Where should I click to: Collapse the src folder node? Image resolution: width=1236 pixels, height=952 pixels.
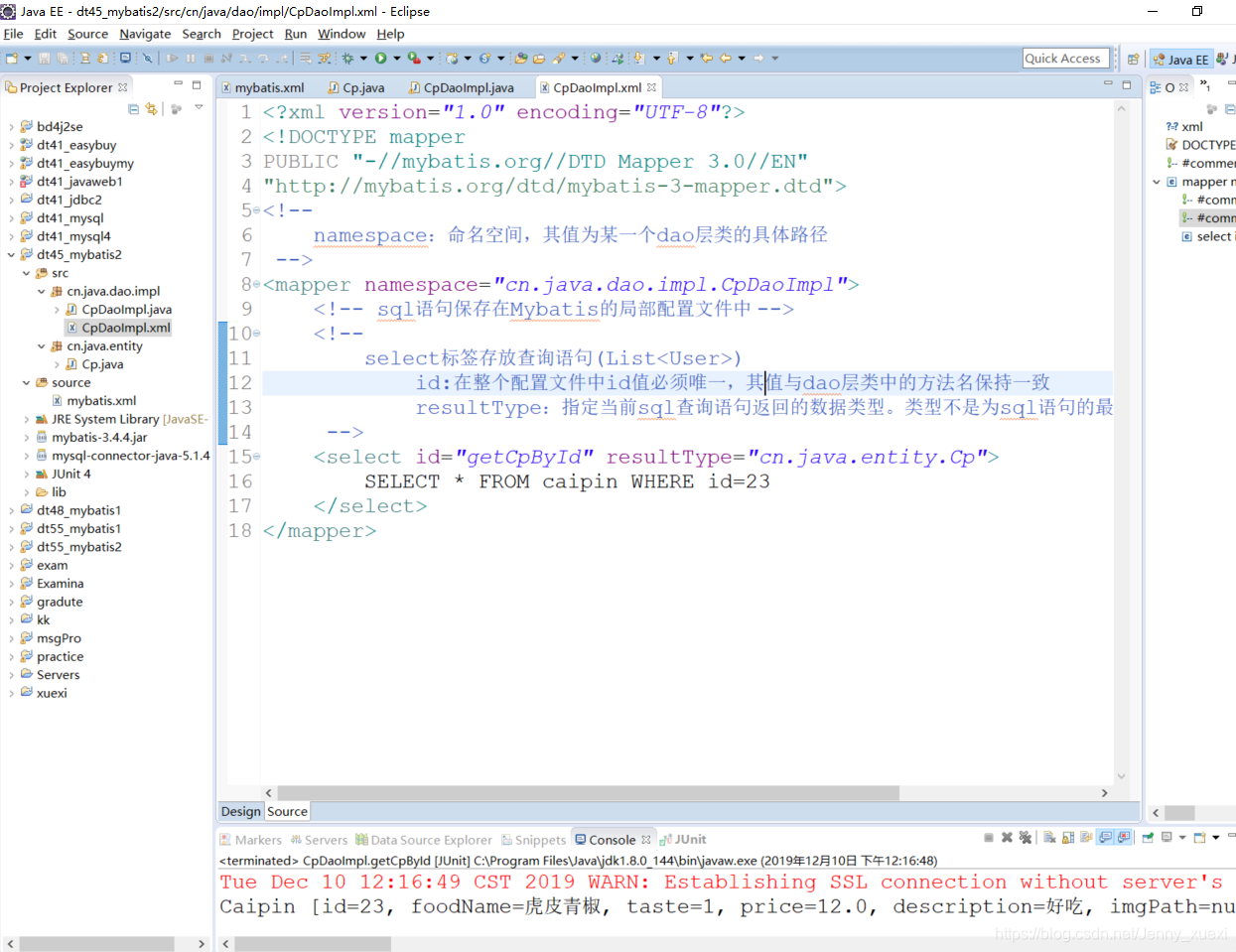[27, 273]
